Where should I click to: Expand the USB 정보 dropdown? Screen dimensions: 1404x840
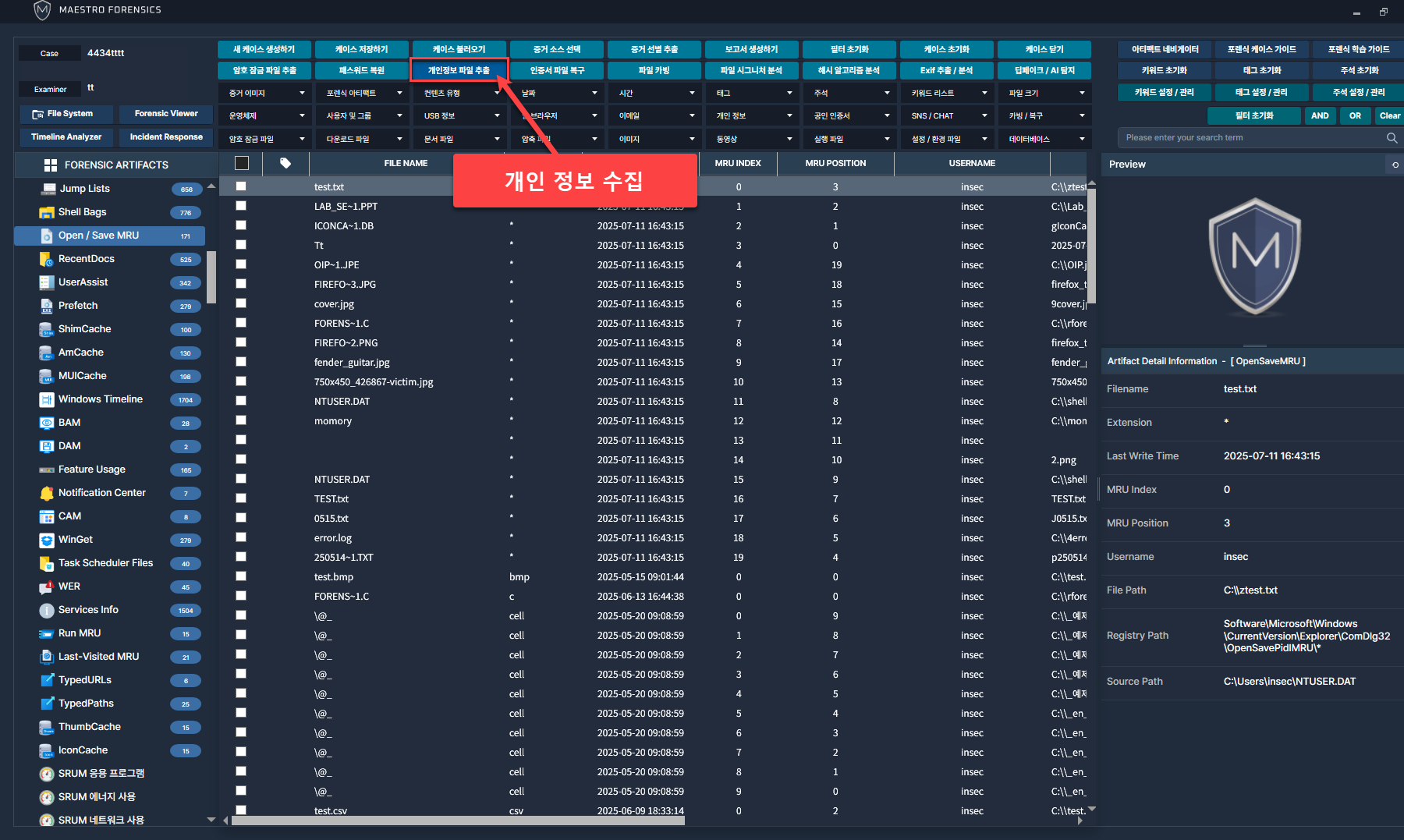(460, 116)
